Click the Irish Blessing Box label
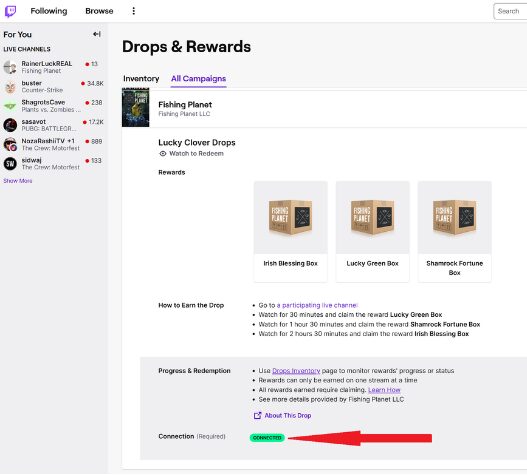The image size is (527, 475). pyautogui.click(x=291, y=264)
